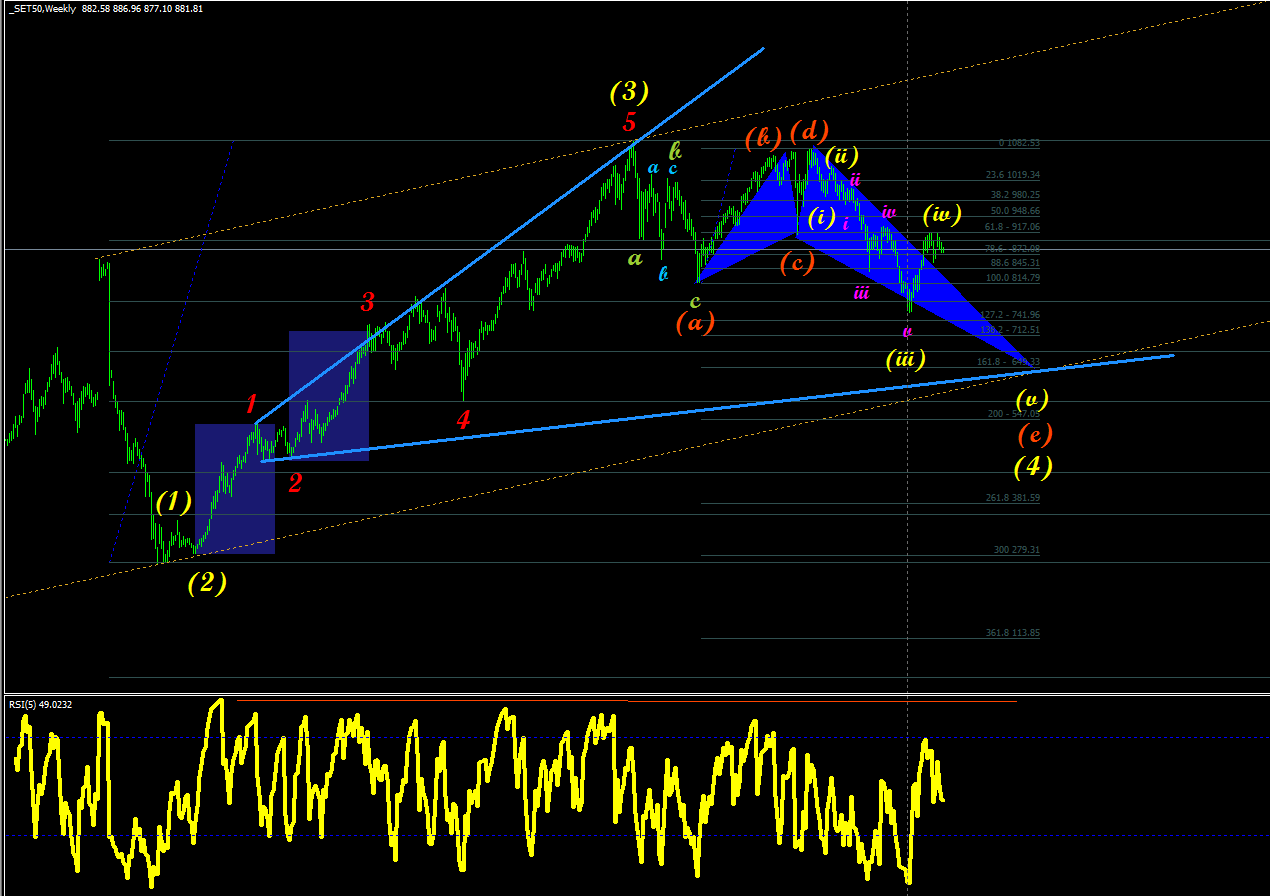Select the Fibonacci level 23.6 1019.34

(x=1012, y=175)
